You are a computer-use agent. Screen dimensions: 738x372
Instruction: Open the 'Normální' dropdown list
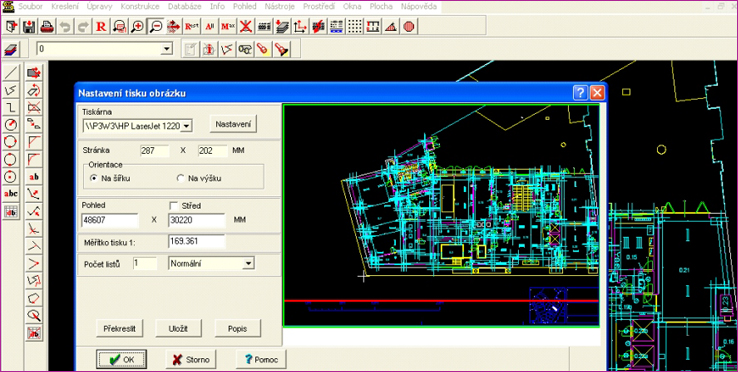coord(248,264)
